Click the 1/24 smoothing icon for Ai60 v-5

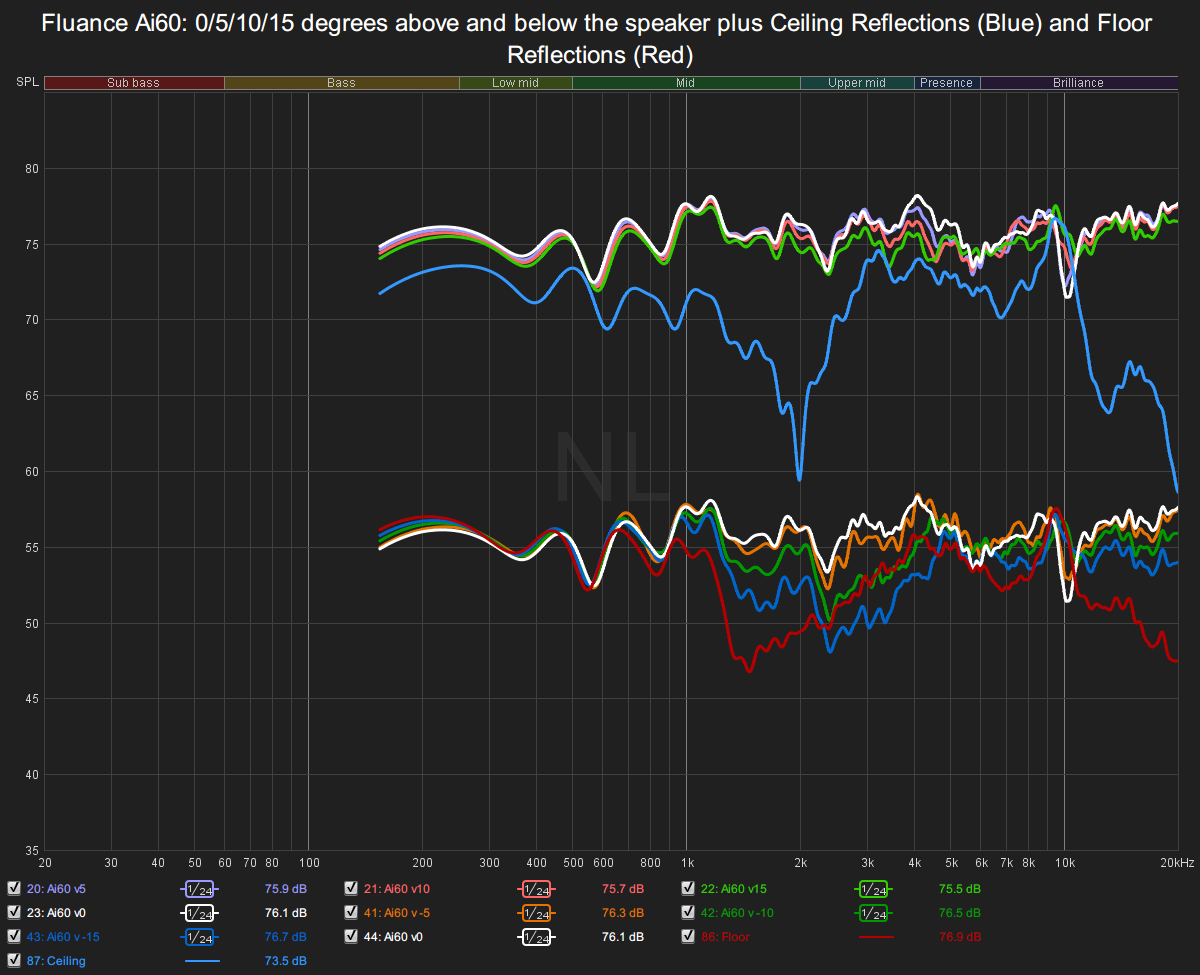point(536,913)
